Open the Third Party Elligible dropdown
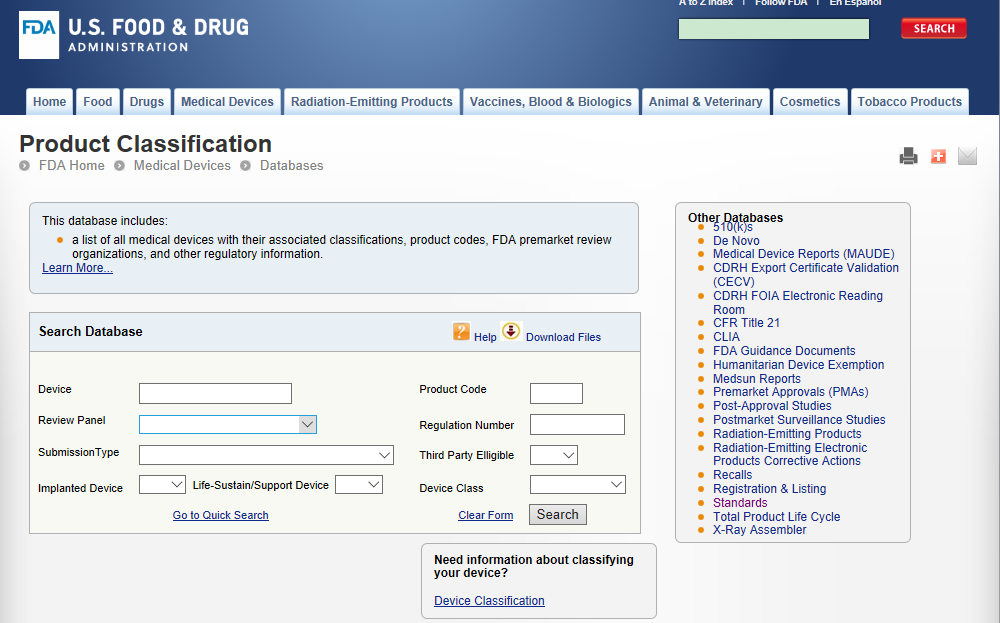Viewport: 1000px width, 623px height. [554, 455]
